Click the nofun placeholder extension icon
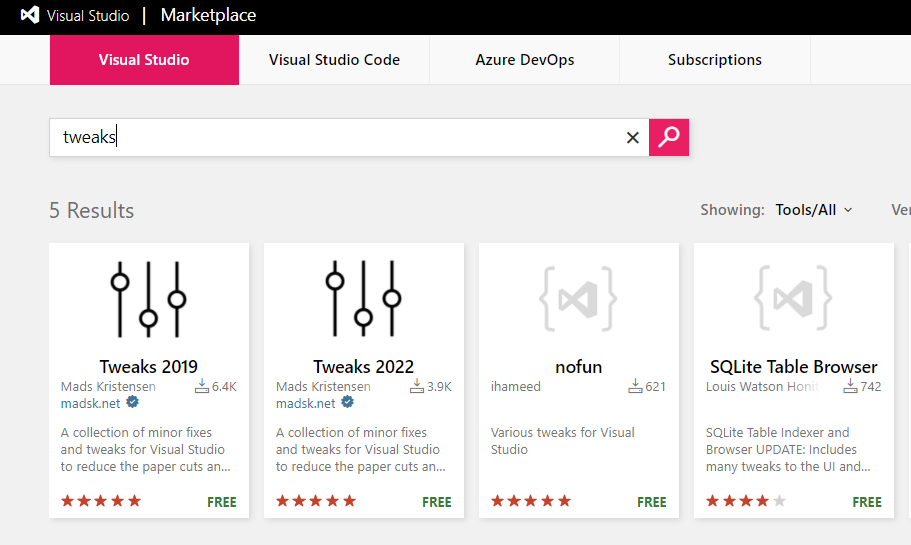Image resolution: width=911 pixels, height=545 pixels. 578,299
